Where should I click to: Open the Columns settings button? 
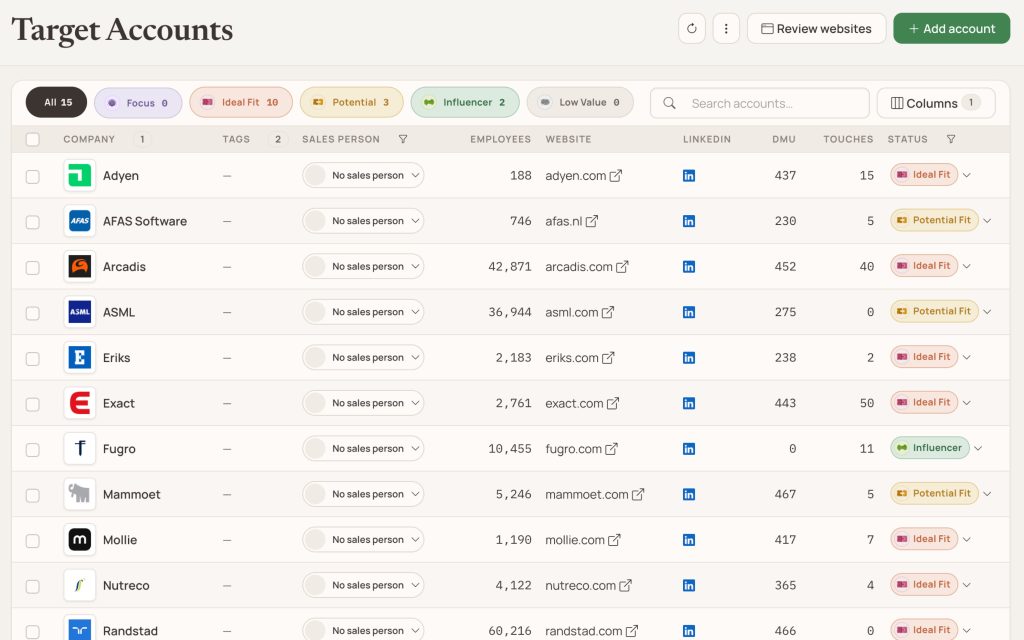[x=936, y=103]
